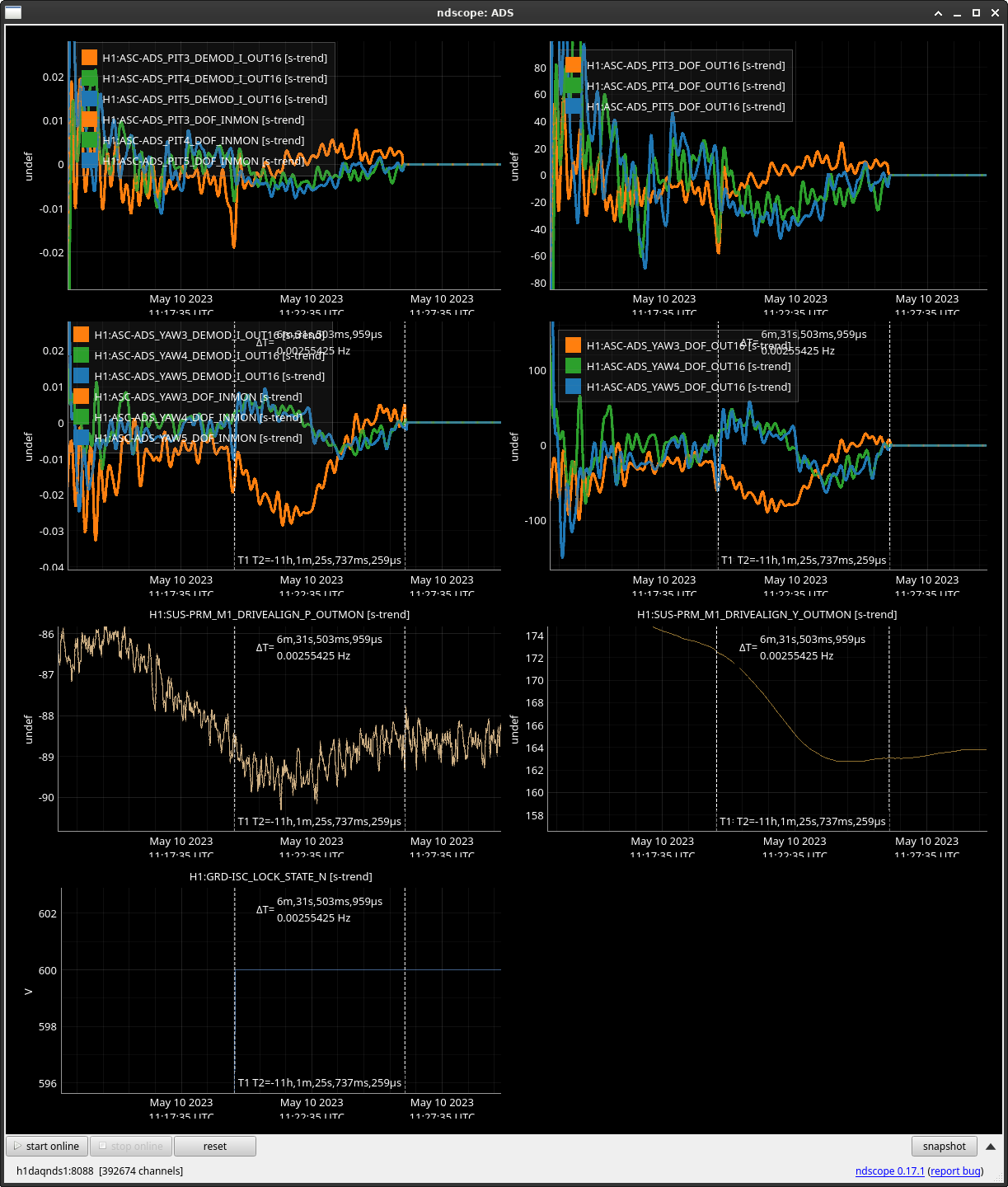Toggle visibility of YAW4_DEMOD_I_OUT16 legend entry
The image size is (1008, 1187).
(x=209, y=355)
